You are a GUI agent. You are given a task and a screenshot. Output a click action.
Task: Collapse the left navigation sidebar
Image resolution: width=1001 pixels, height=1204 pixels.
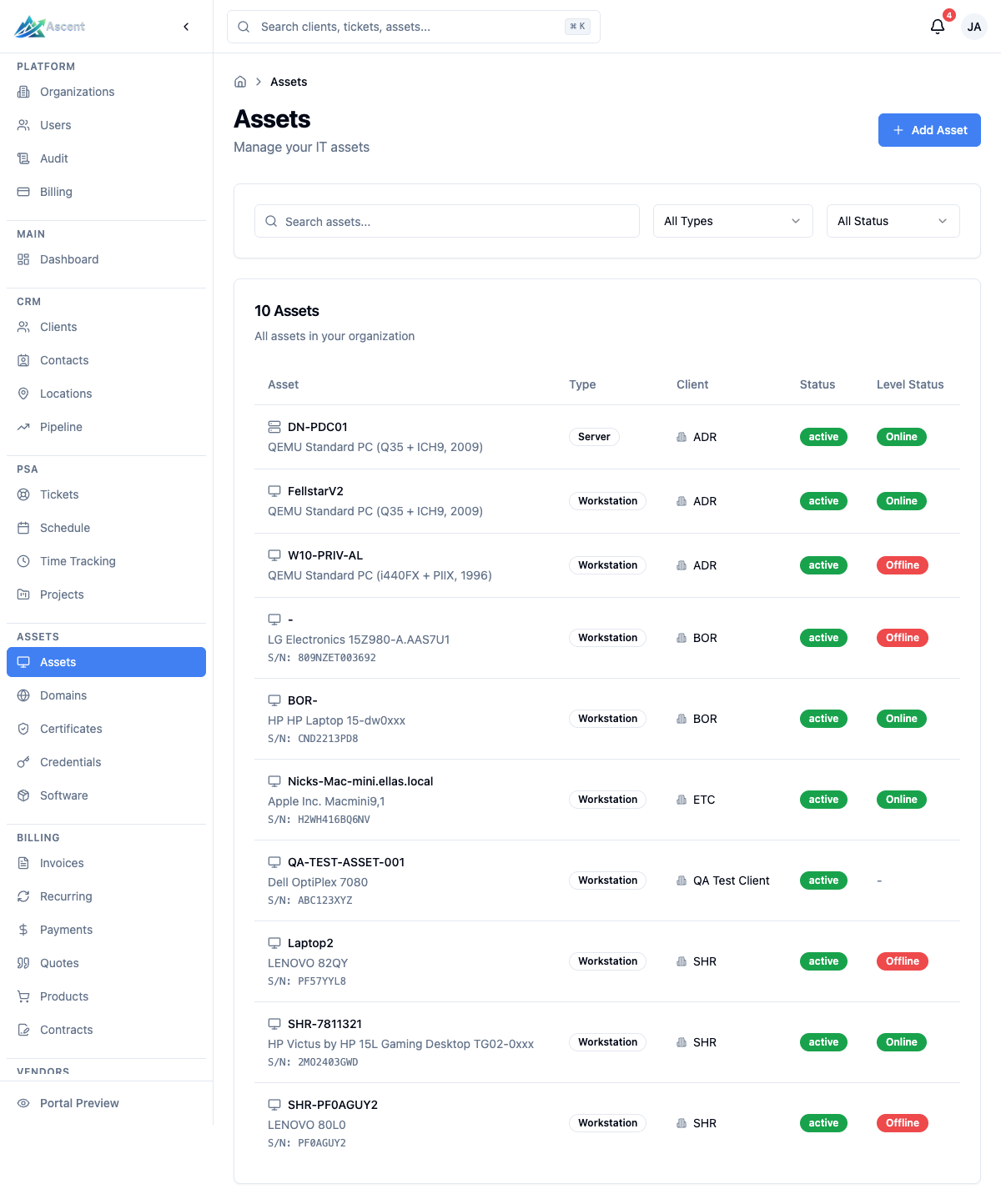pyautogui.click(x=185, y=26)
